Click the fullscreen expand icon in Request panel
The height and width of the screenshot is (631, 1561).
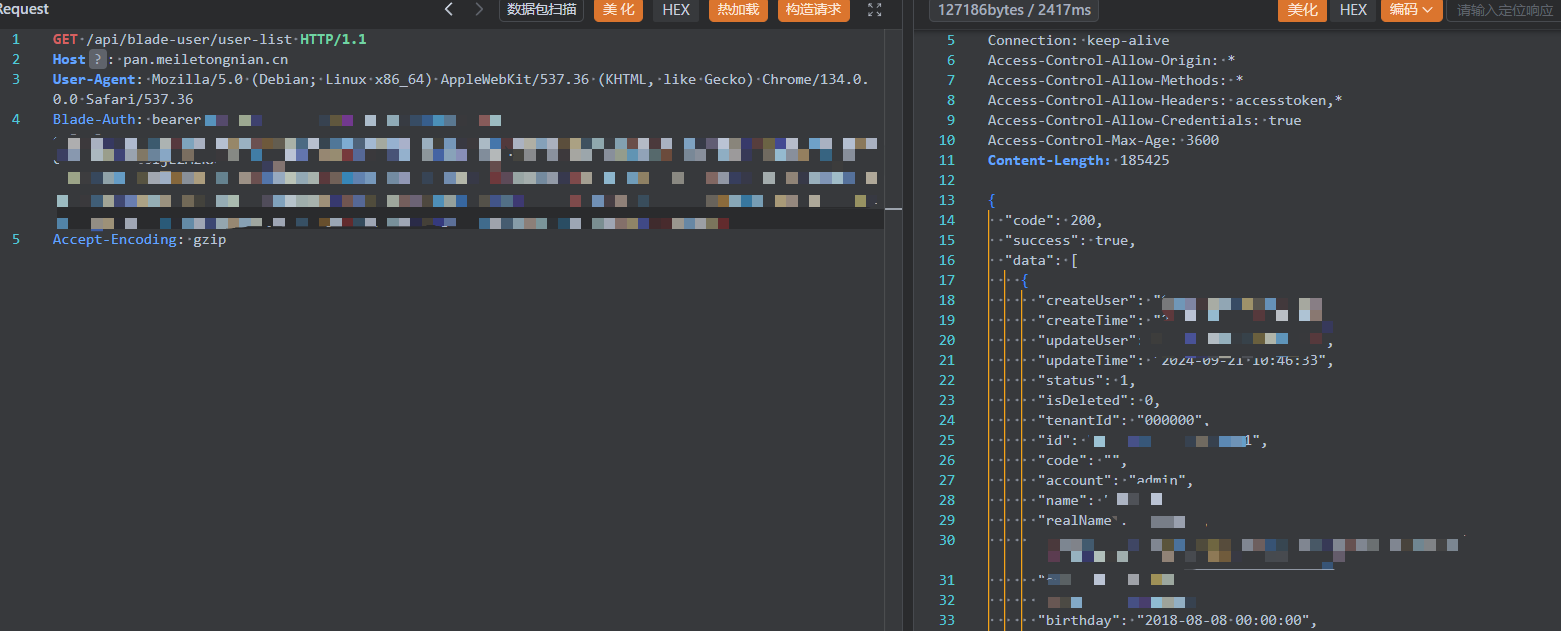click(875, 10)
